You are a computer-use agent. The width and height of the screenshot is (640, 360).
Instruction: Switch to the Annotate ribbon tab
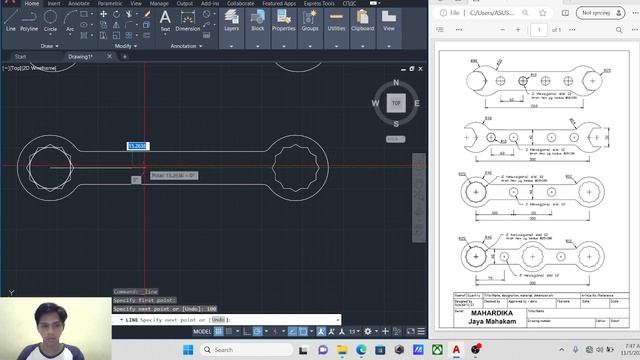click(x=78, y=3)
